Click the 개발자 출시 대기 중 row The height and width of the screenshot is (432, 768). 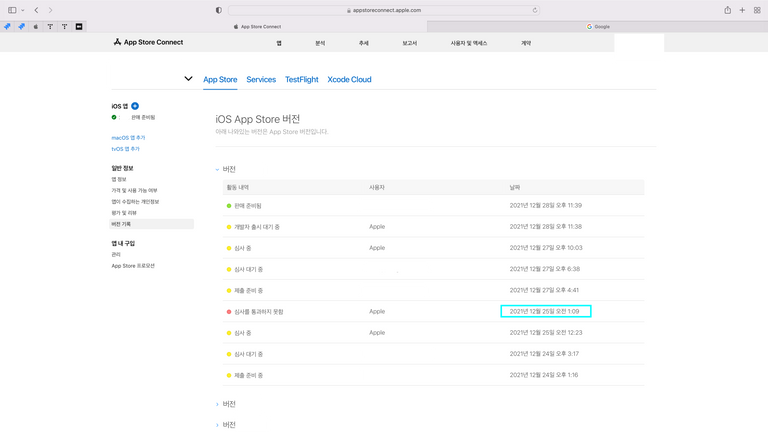[x=433, y=227]
